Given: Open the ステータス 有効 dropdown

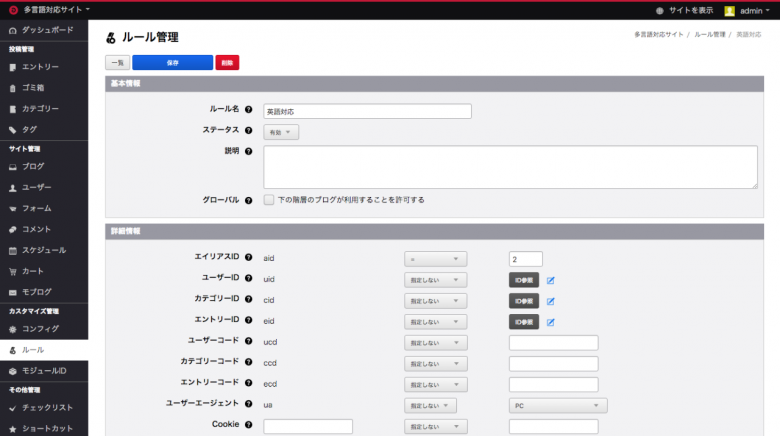Looking at the screenshot, I should 281,132.
